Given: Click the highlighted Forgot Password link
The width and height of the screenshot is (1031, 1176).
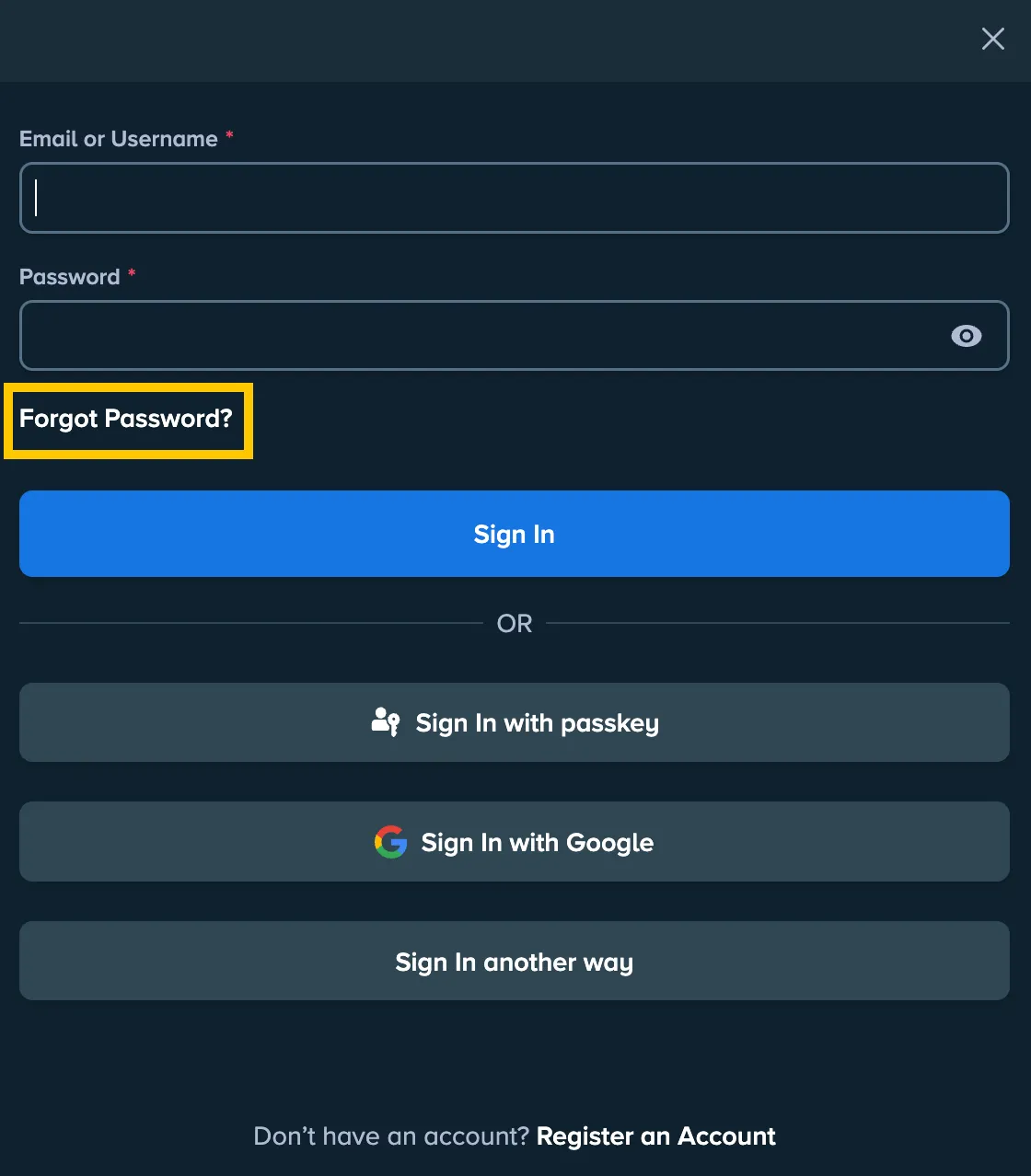Looking at the screenshot, I should (126, 420).
